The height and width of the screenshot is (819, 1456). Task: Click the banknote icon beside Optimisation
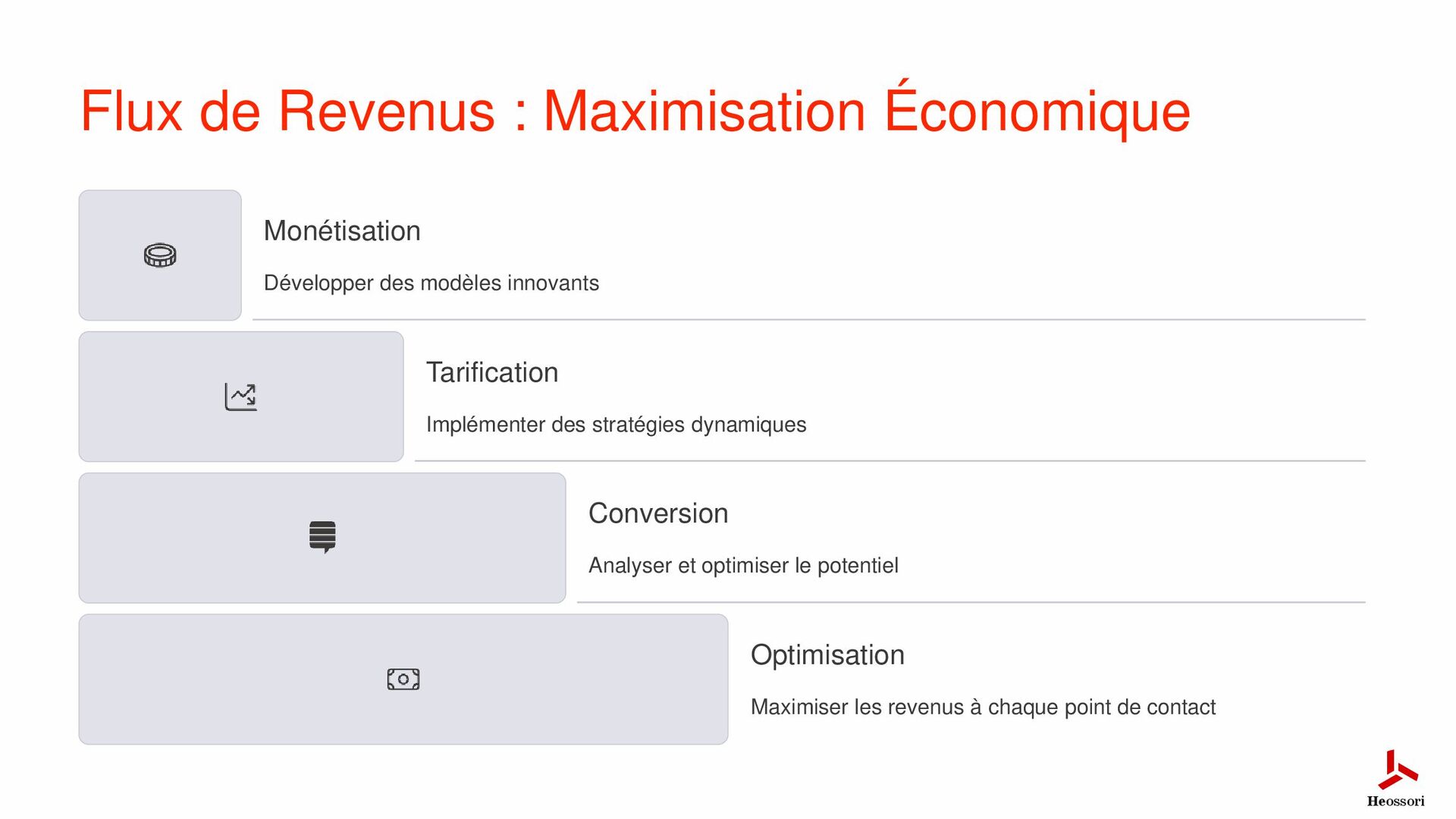[x=403, y=679]
